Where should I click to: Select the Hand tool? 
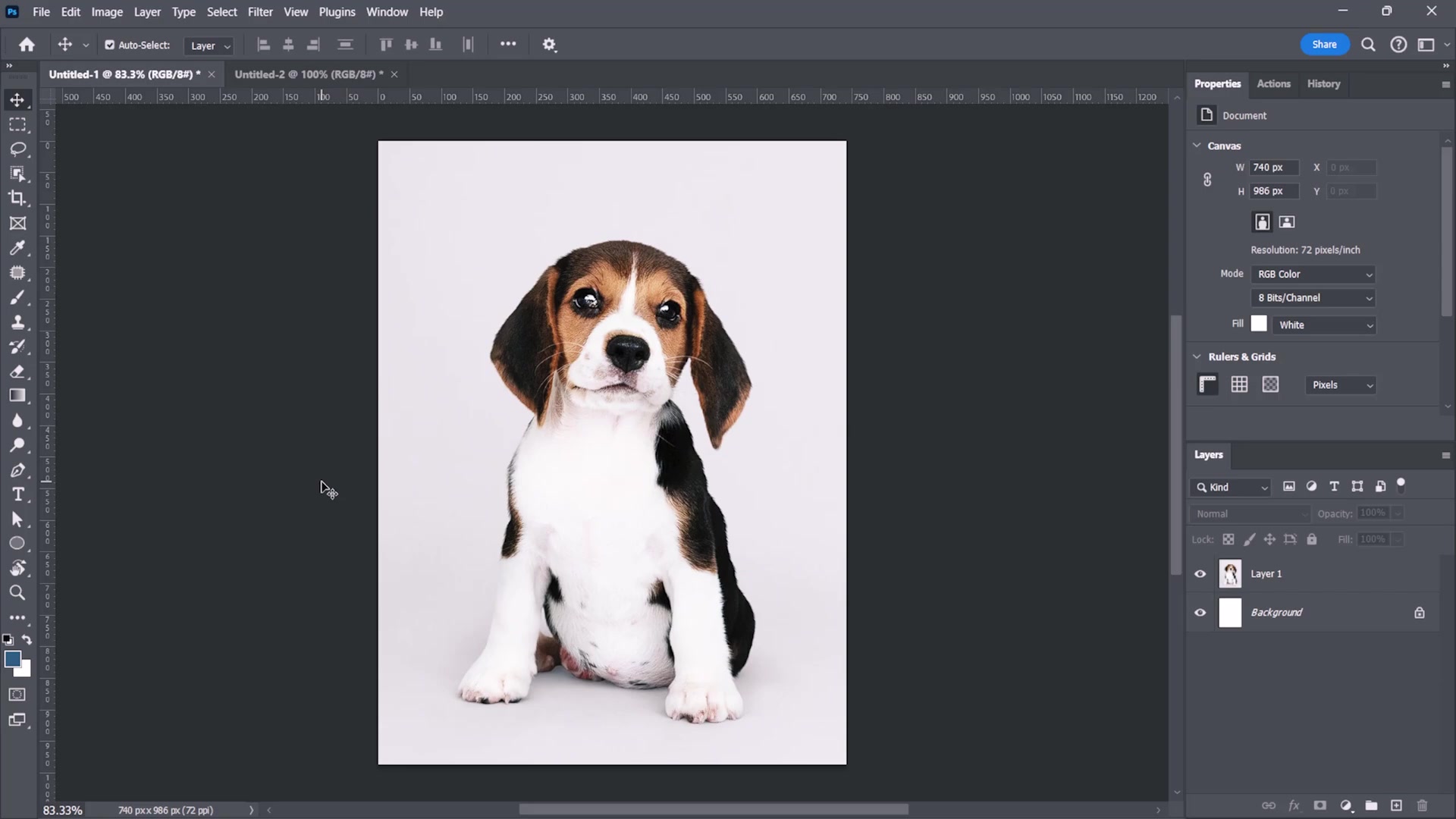click(17, 569)
